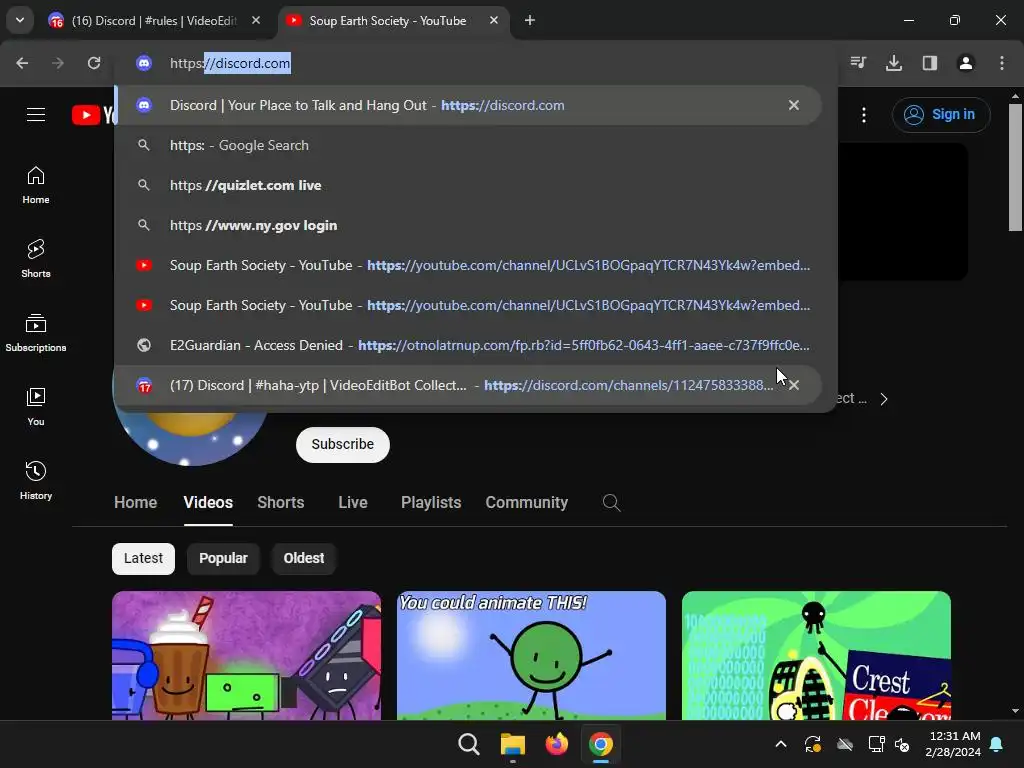Open the tab search dropdown arrow

click(x=20, y=20)
